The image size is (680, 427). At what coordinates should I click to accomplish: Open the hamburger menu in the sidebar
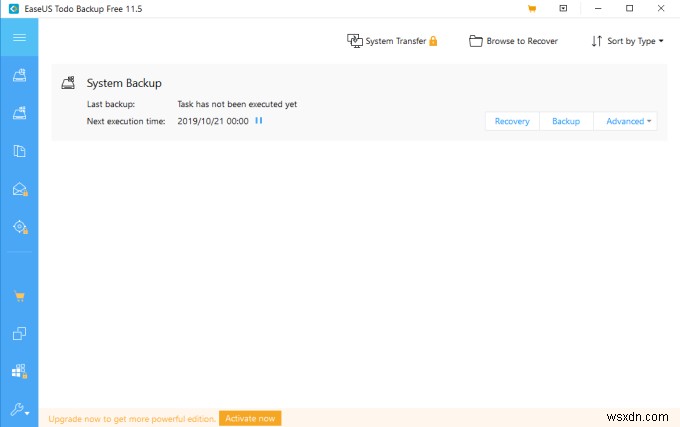[19, 37]
